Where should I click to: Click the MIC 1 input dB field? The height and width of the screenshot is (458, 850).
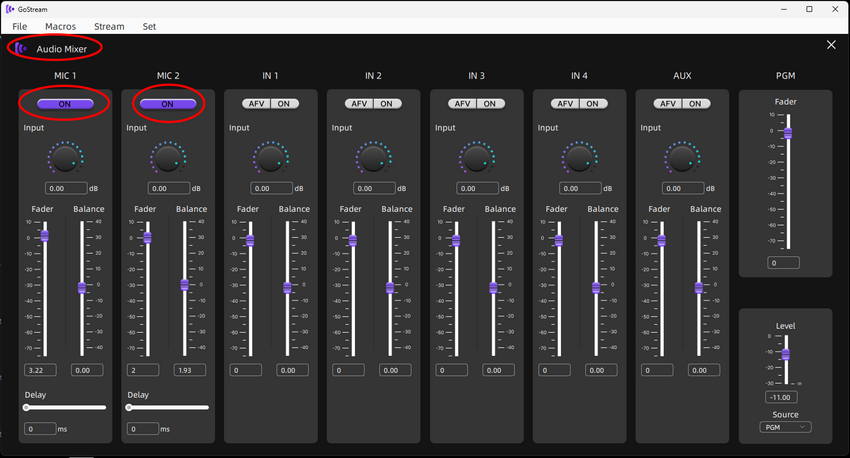coord(66,188)
